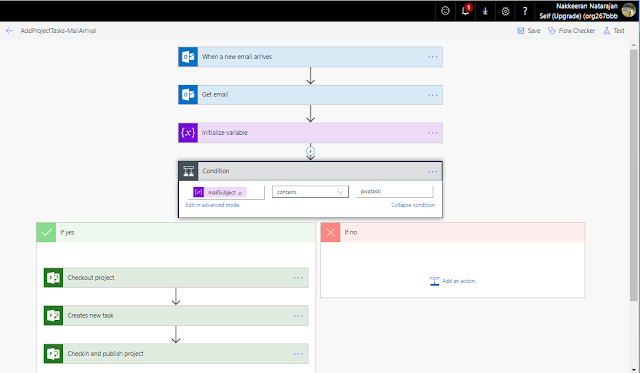640x373 pixels.
Task: Click the insert step plus above Condition
Action: click(310, 151)
